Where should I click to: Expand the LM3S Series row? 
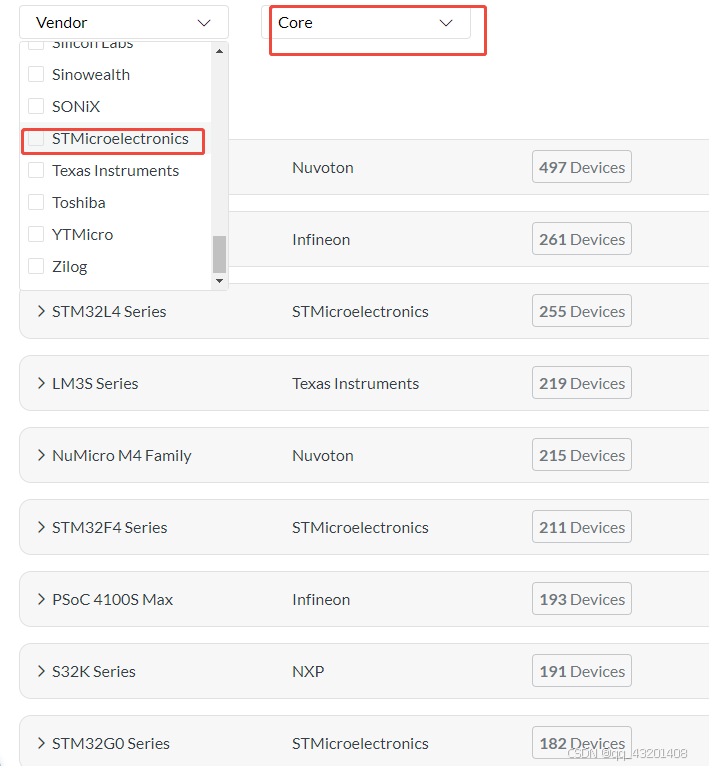pyautogui.click(x=42, y=383)
